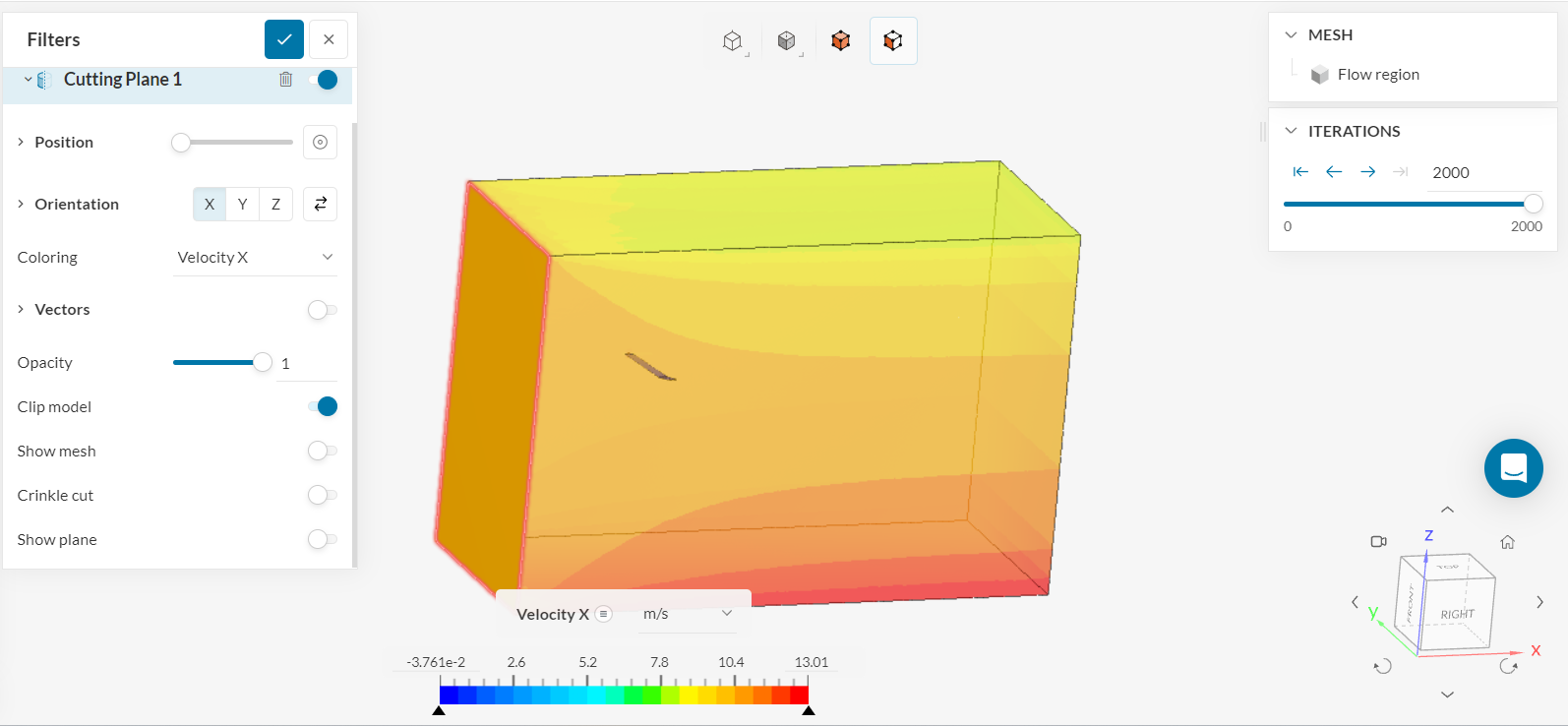The image size is (1568, 726).
Task: Click the Z axis label on orientation cube
Action: 1428,535
